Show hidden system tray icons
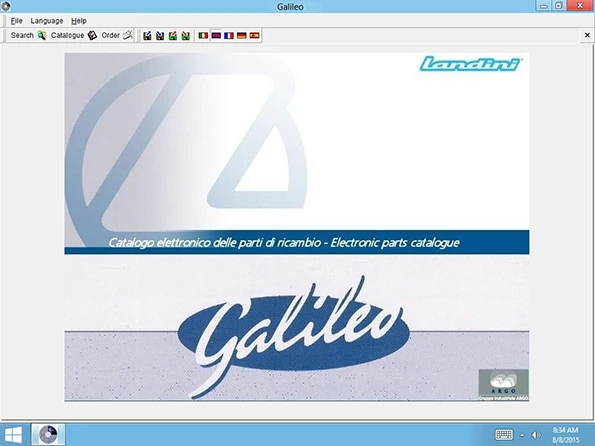Viewport: 595px width, 446px height. 522,435
